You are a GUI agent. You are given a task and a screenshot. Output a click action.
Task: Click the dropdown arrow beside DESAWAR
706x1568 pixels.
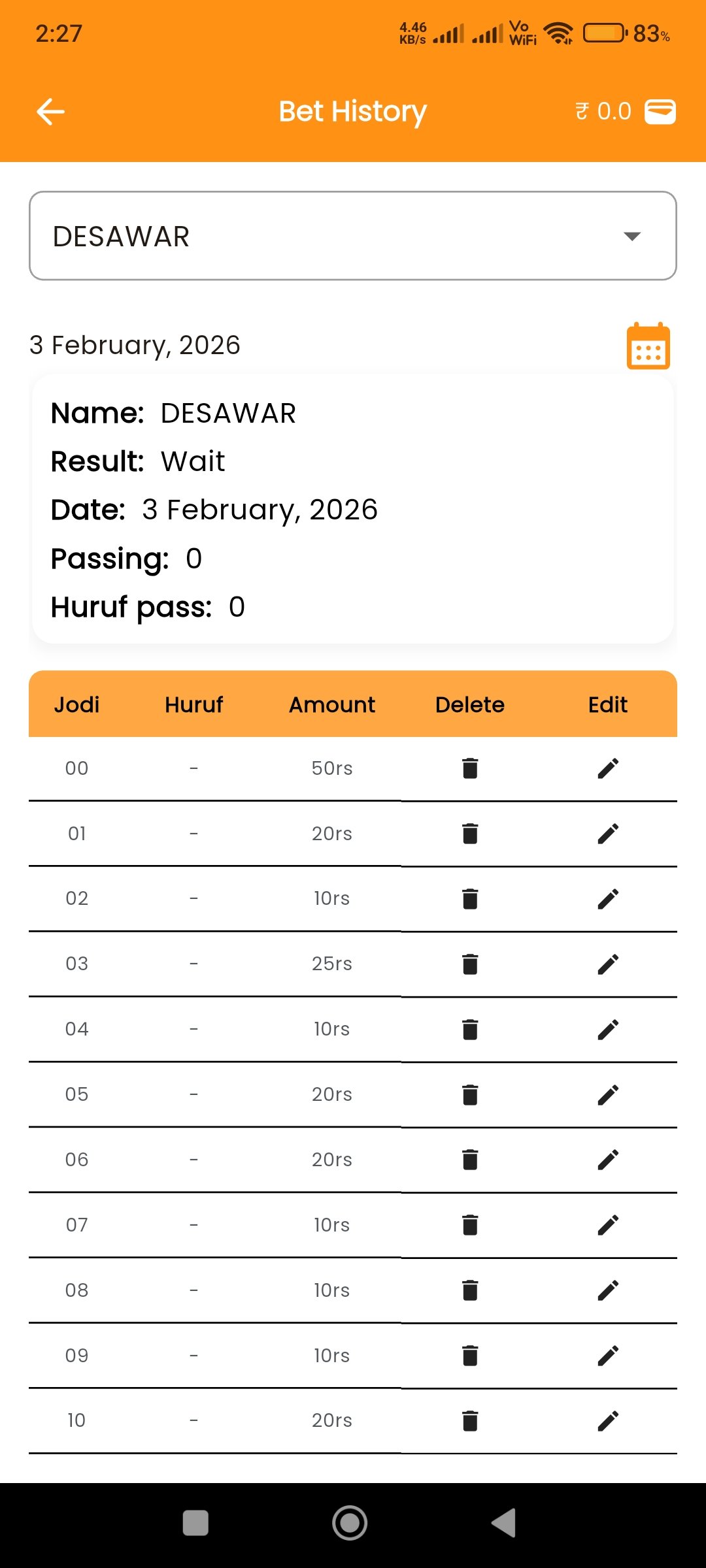pos(631,236)
